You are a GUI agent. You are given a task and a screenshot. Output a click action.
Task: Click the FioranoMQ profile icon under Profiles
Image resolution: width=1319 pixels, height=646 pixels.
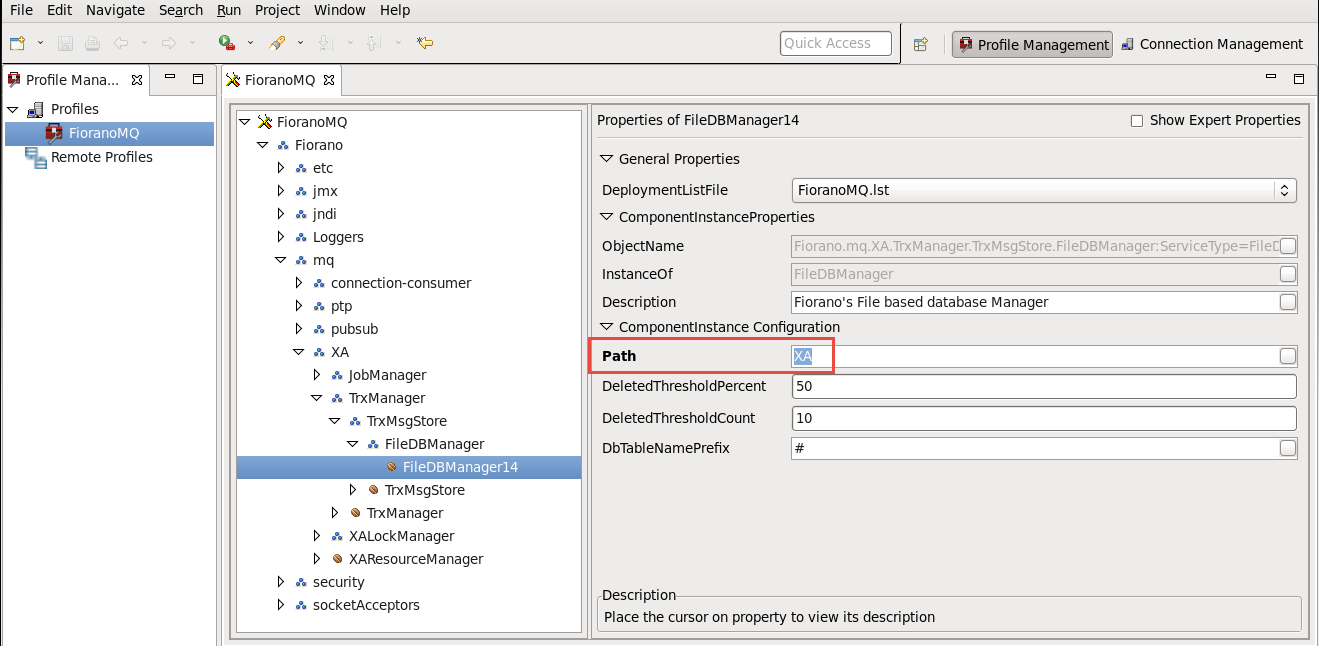(x=54, y=133)
